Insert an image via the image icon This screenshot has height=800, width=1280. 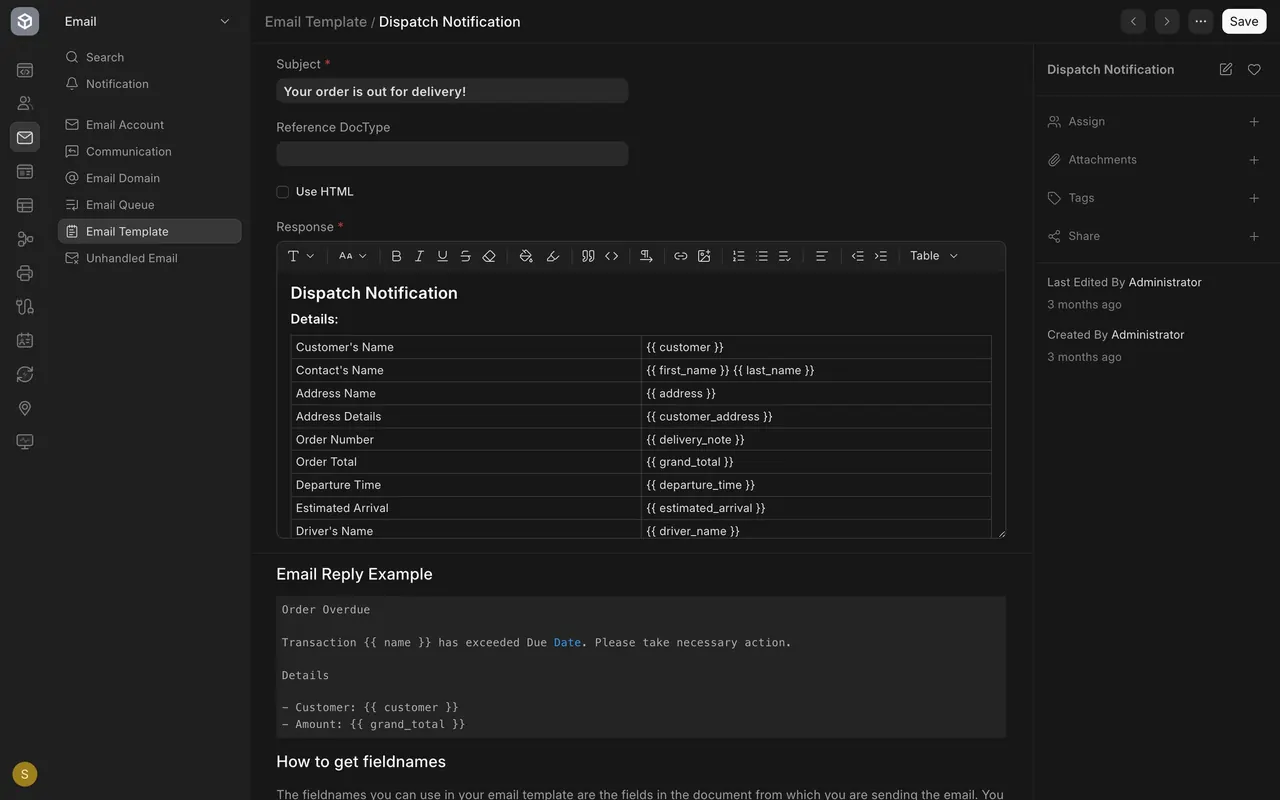tap(704, 256)
